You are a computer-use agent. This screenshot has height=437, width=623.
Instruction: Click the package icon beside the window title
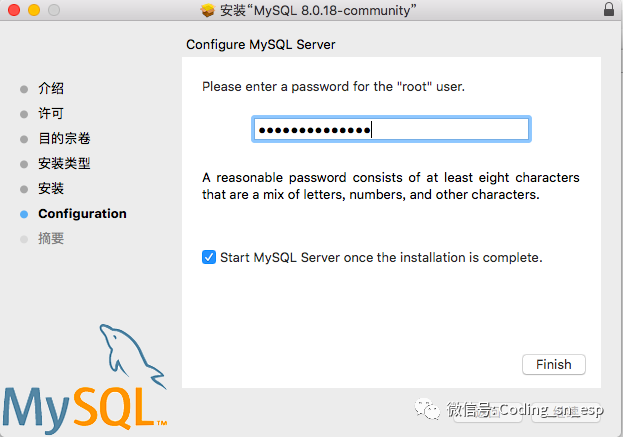tap(207, 10)
